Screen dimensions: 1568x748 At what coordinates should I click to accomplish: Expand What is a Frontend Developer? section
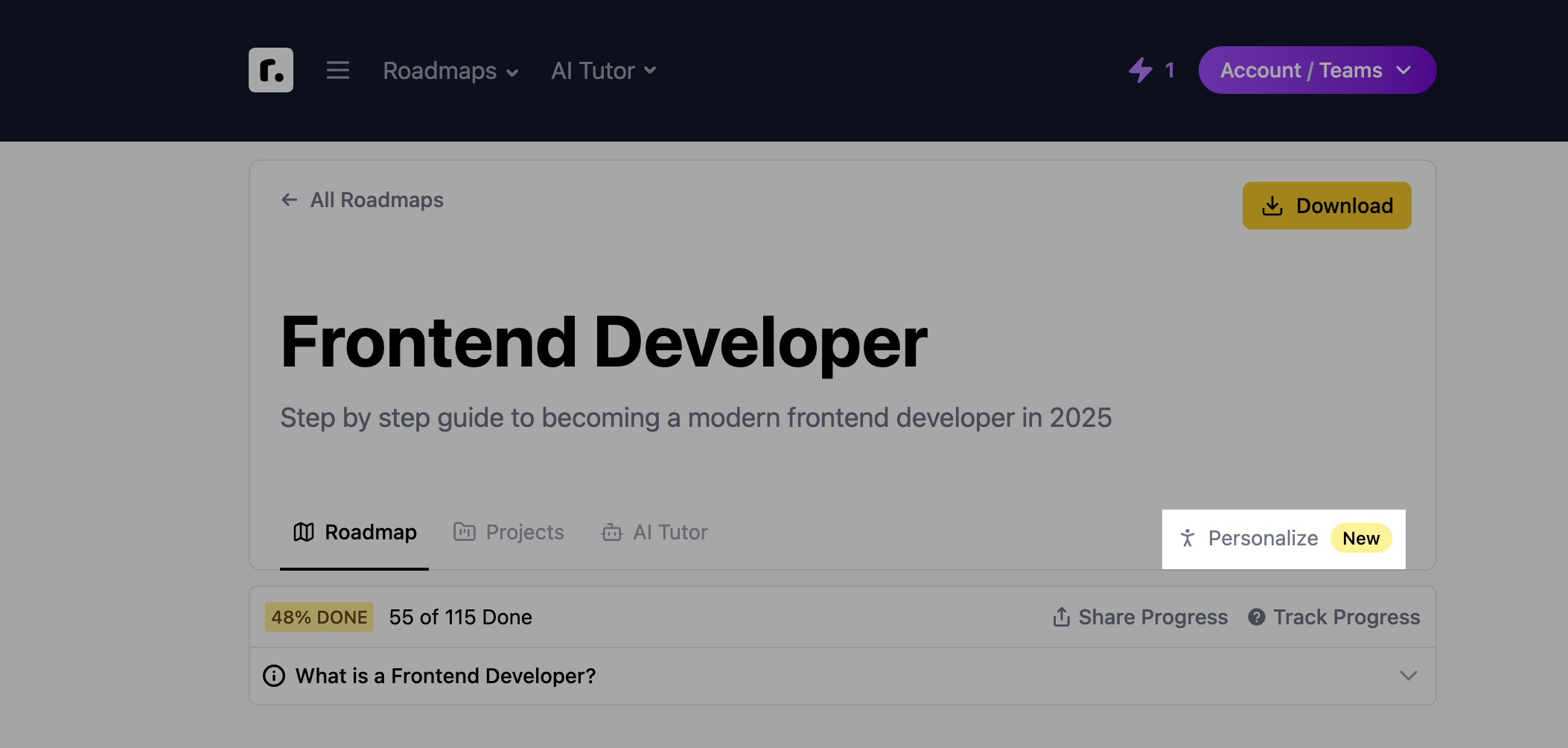pyautogui.click(x=843, y=676)
